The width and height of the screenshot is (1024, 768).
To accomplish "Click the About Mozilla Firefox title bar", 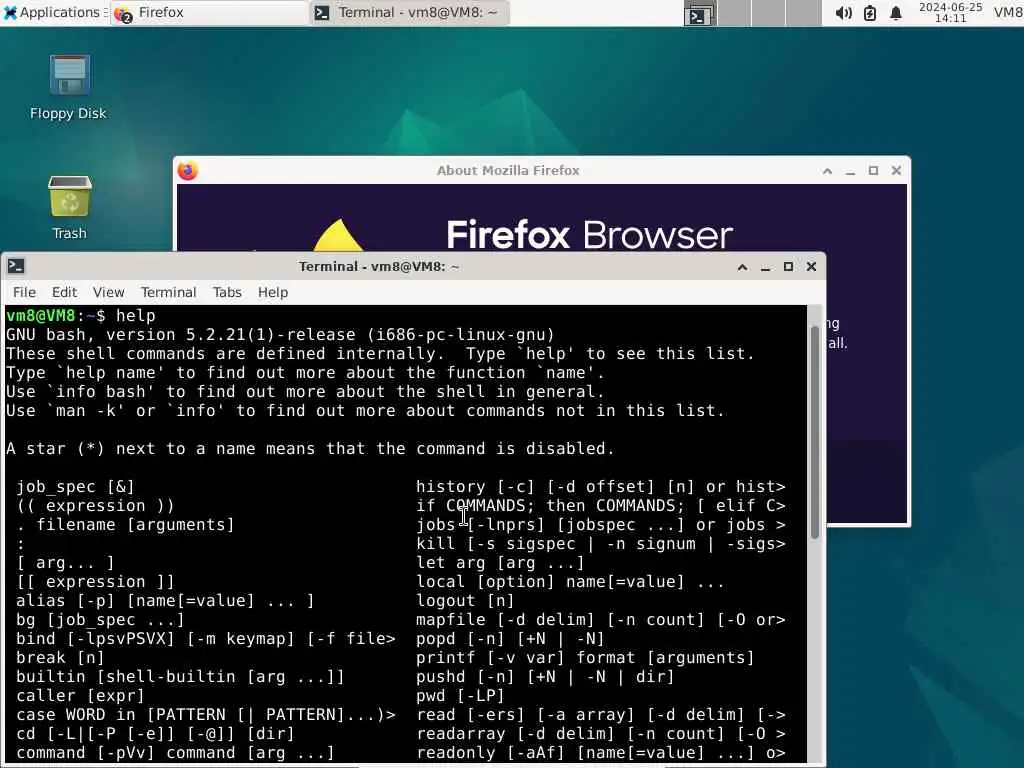I will (x=508, y=170).
